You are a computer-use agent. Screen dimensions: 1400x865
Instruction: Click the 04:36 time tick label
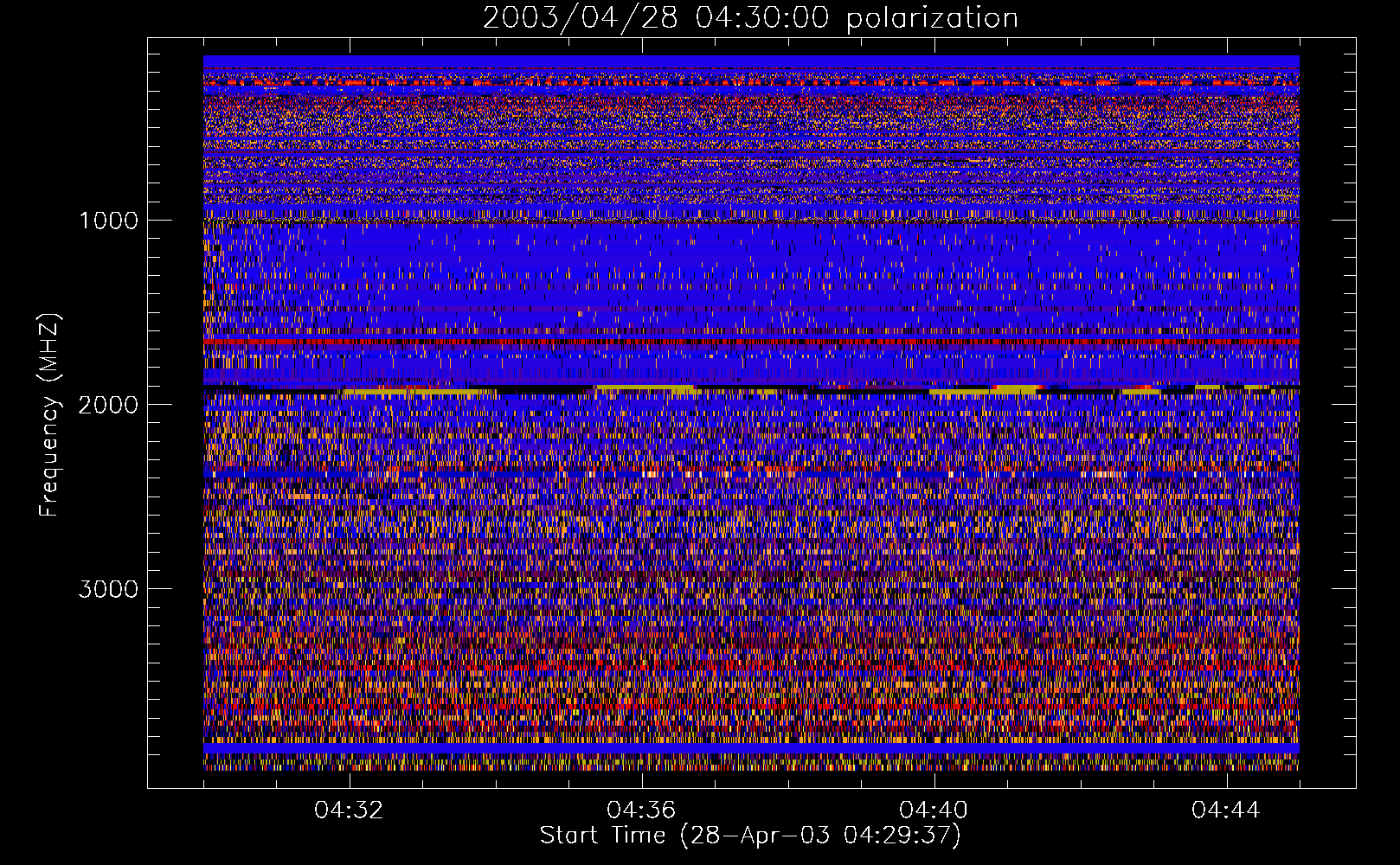(641, 811)
